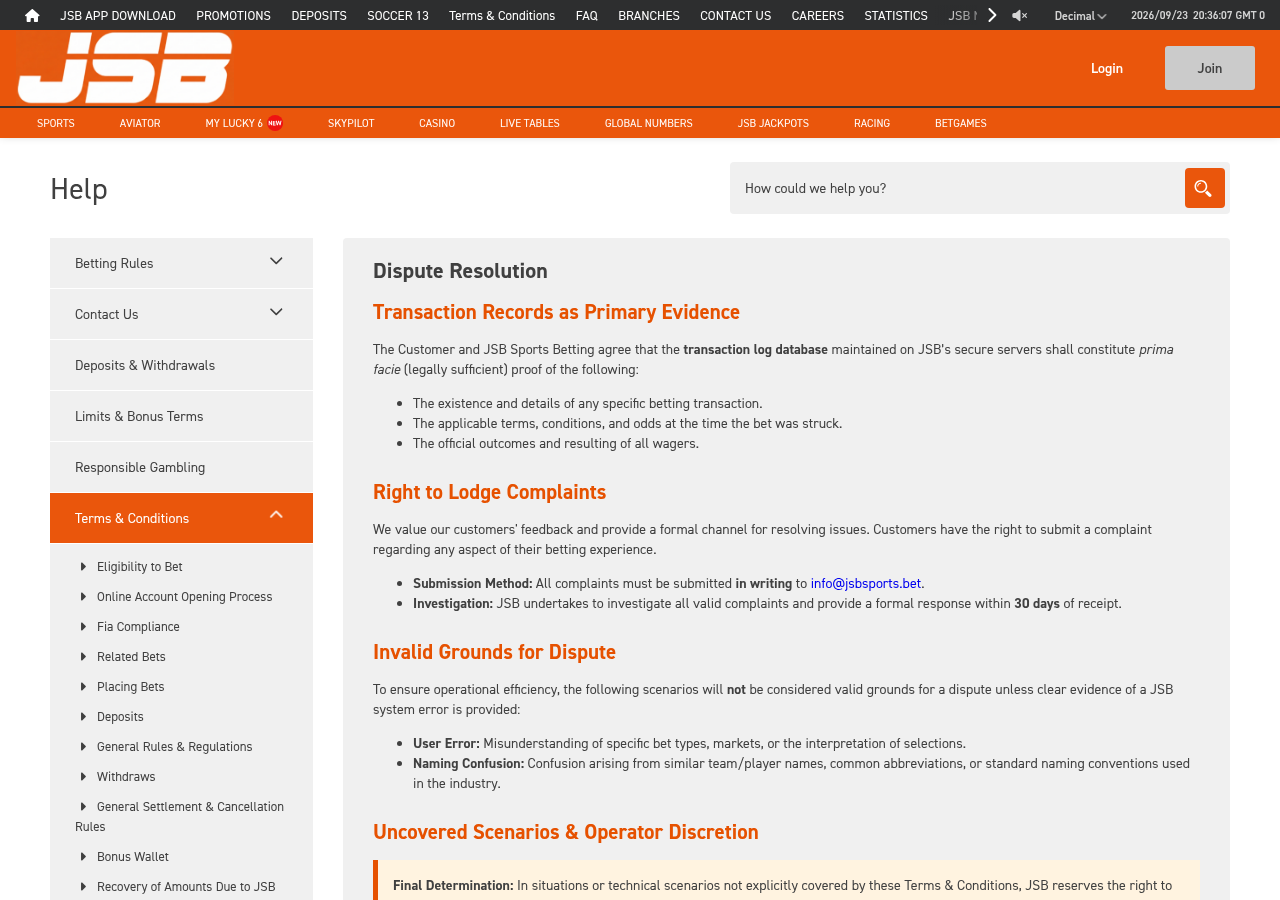Open SOCCER 13 page
The image size is (1280, 900).
tap(398, 15)
